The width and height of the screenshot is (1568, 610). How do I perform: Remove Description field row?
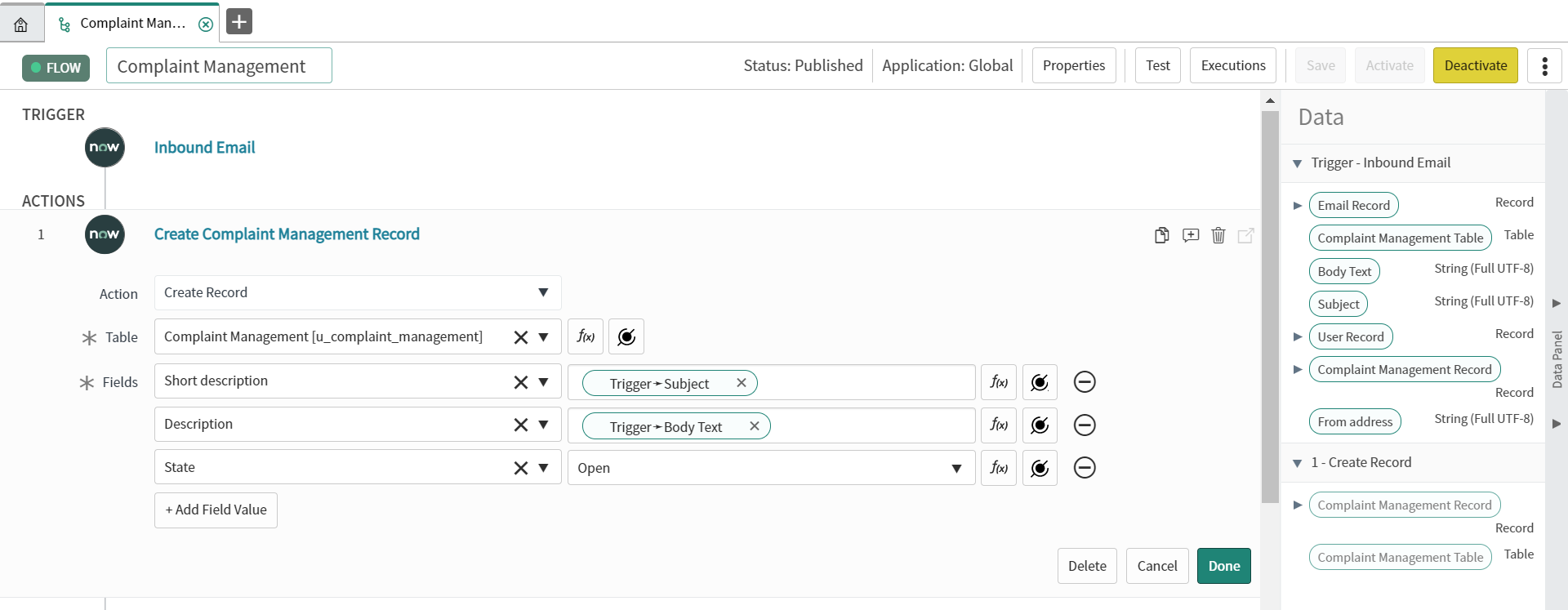click(x=1085, y=425)
